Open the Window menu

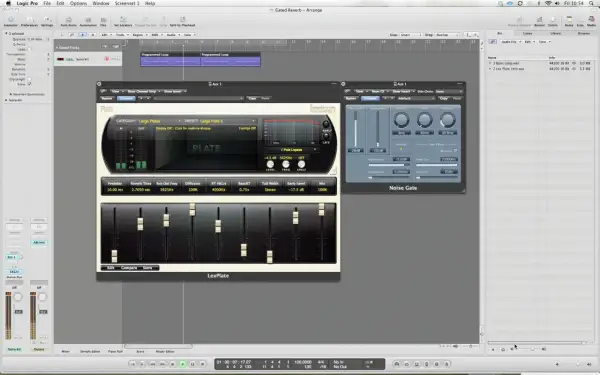coord(101,3)
